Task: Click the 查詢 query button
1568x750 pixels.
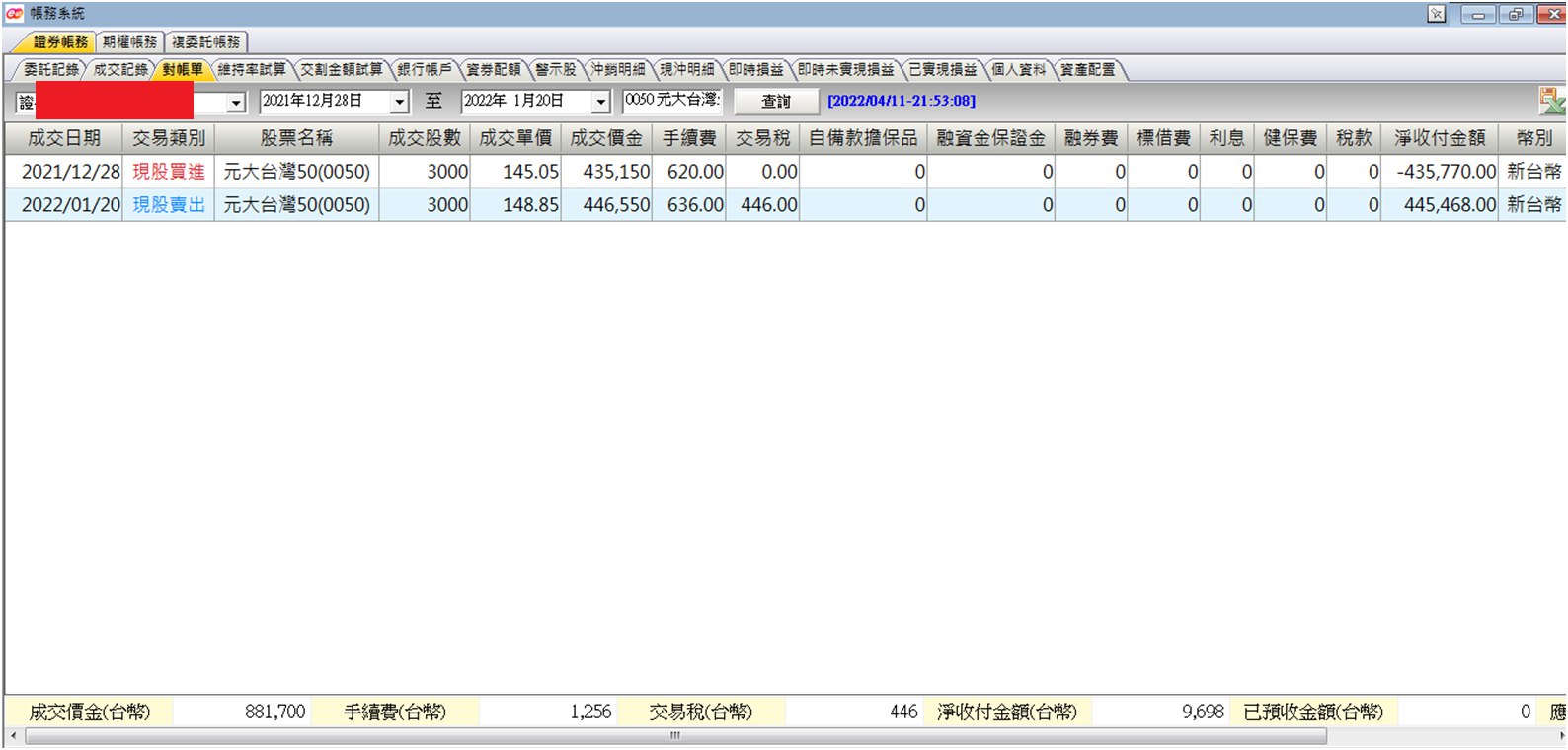Action: [x=776, y=102]
